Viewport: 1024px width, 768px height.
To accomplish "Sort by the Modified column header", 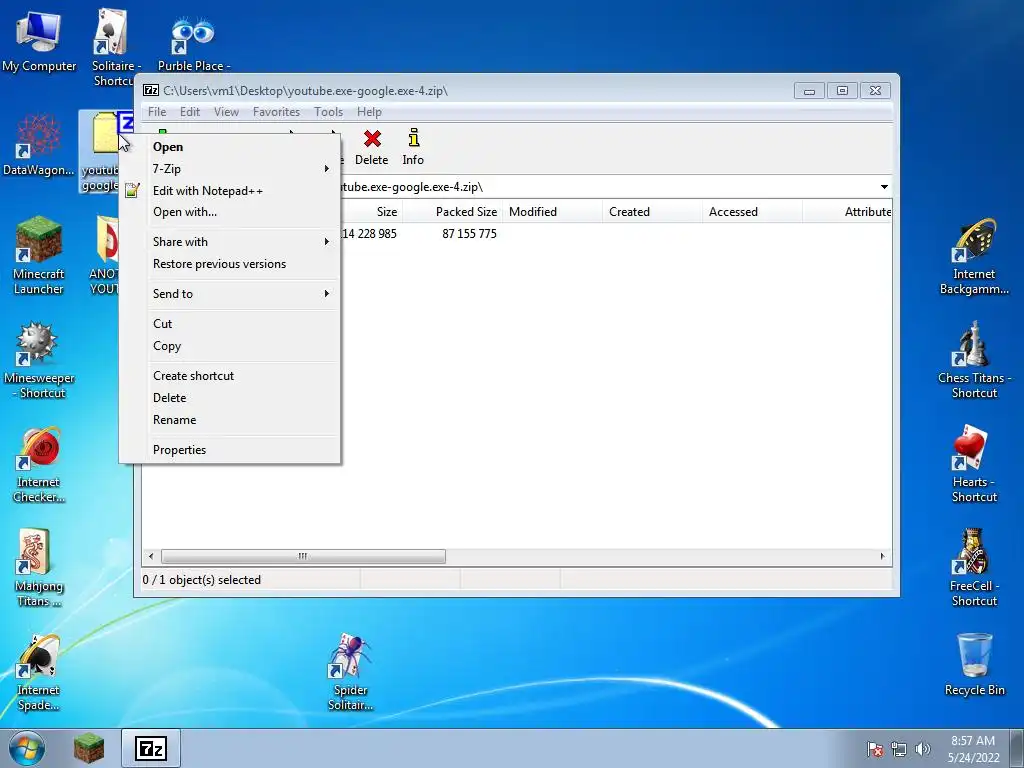I will pos(552,212).
